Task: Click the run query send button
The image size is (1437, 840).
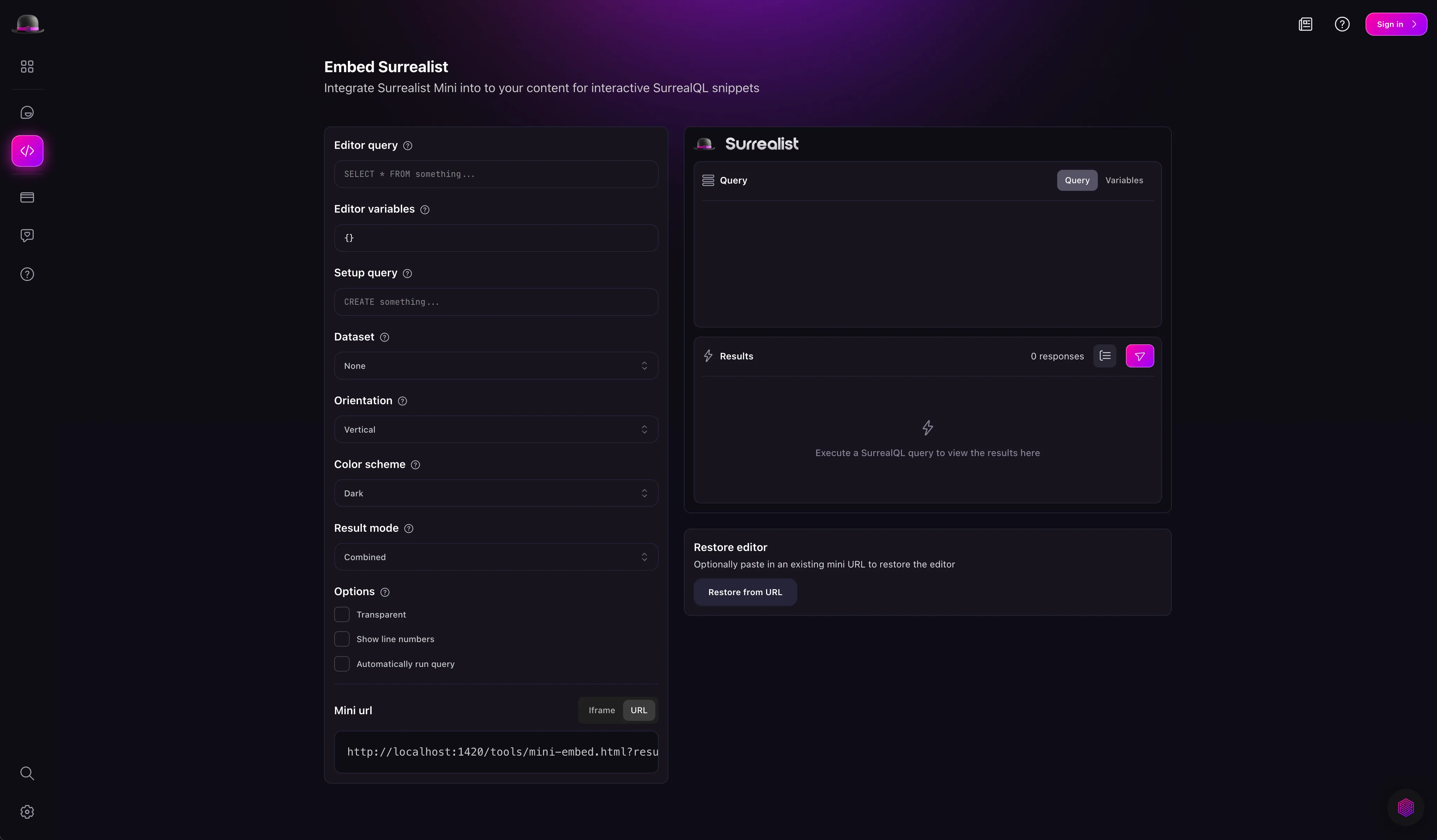Action: coord(1139,356)
